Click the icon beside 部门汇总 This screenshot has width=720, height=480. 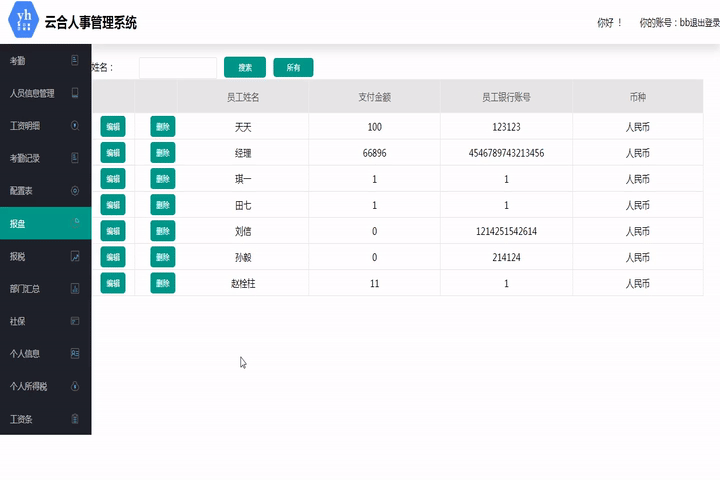[75, 289]
